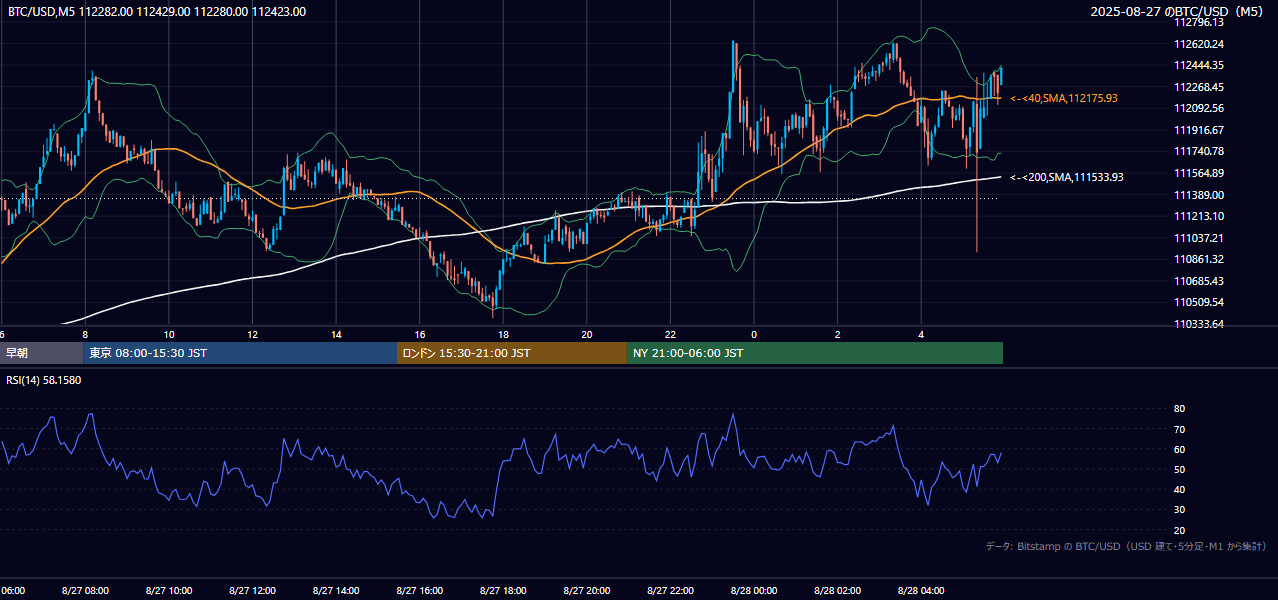Click hour tick 12 under price chart
The height and width of the screenshot is (600, 1278).
[x=253, y=334]
